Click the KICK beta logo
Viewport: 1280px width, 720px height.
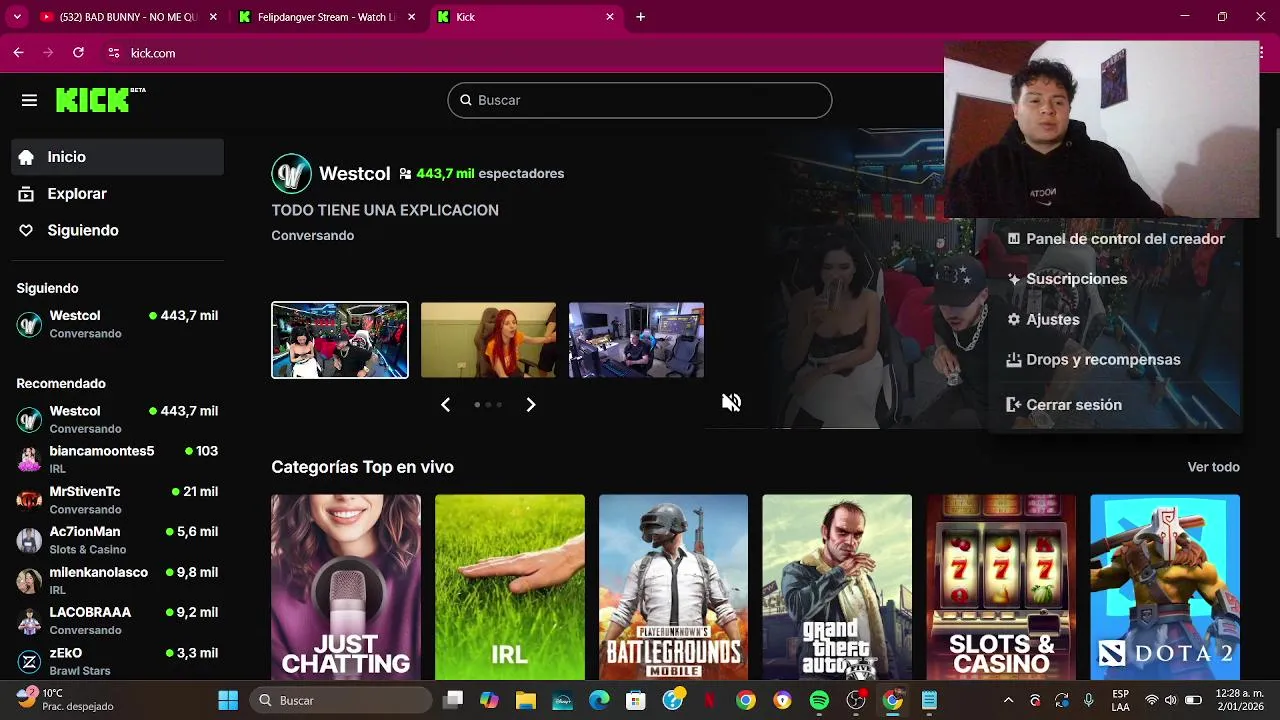(100, 100)
